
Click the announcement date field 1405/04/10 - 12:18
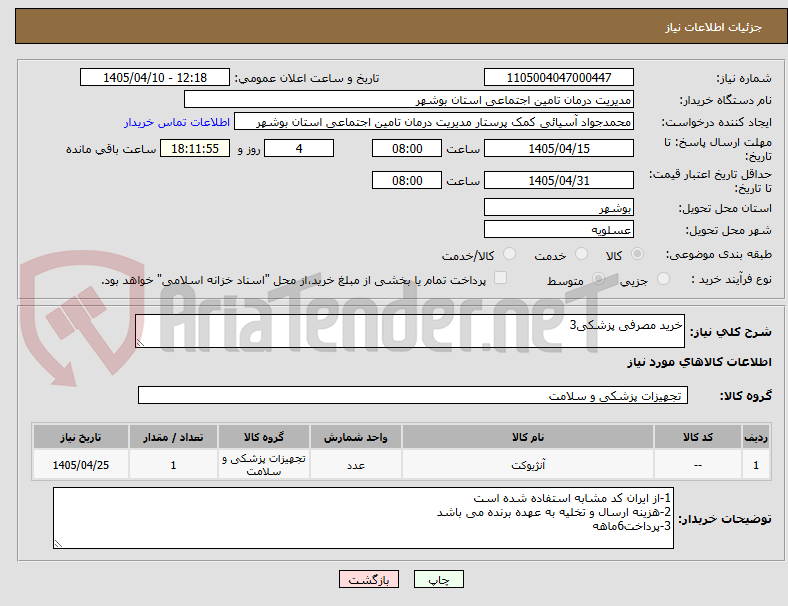pos(155,77)
